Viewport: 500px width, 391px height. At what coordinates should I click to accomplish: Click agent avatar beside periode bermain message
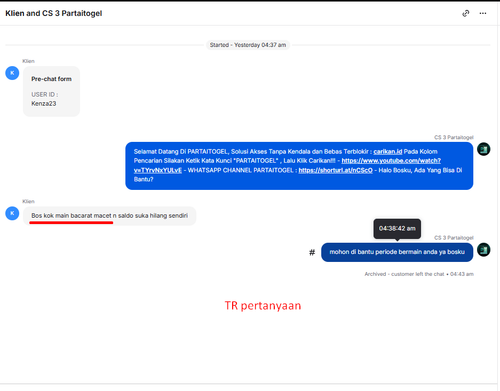pos(483,250)
